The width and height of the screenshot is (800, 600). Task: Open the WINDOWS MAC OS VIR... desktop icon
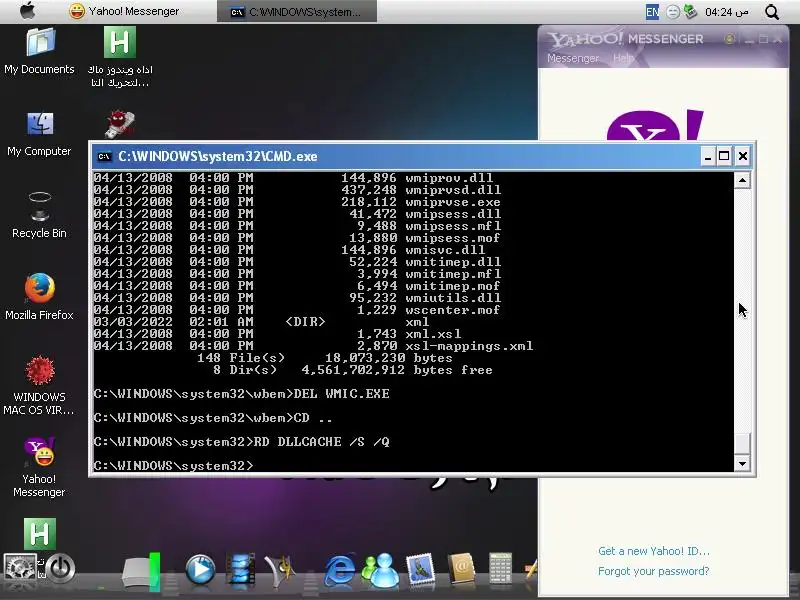tap(39, 385)
